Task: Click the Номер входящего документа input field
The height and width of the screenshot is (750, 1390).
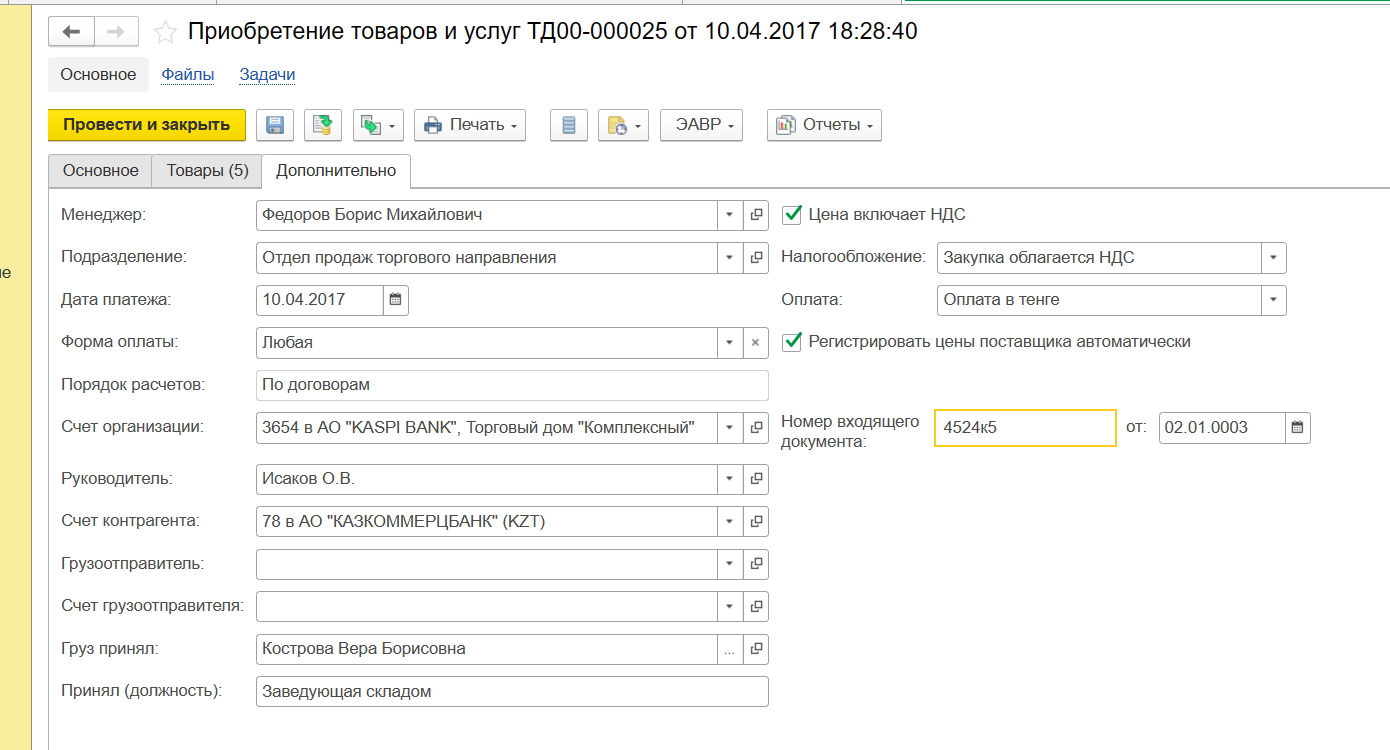Action: 1024,428
